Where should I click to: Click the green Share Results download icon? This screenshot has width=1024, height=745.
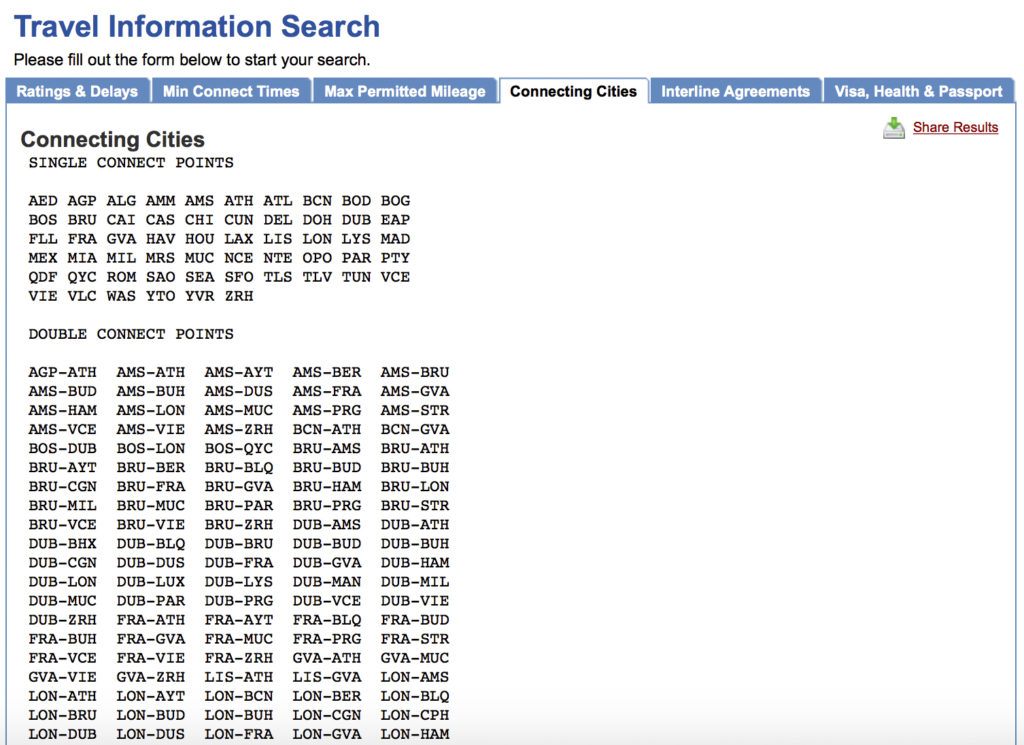point(893,128)
